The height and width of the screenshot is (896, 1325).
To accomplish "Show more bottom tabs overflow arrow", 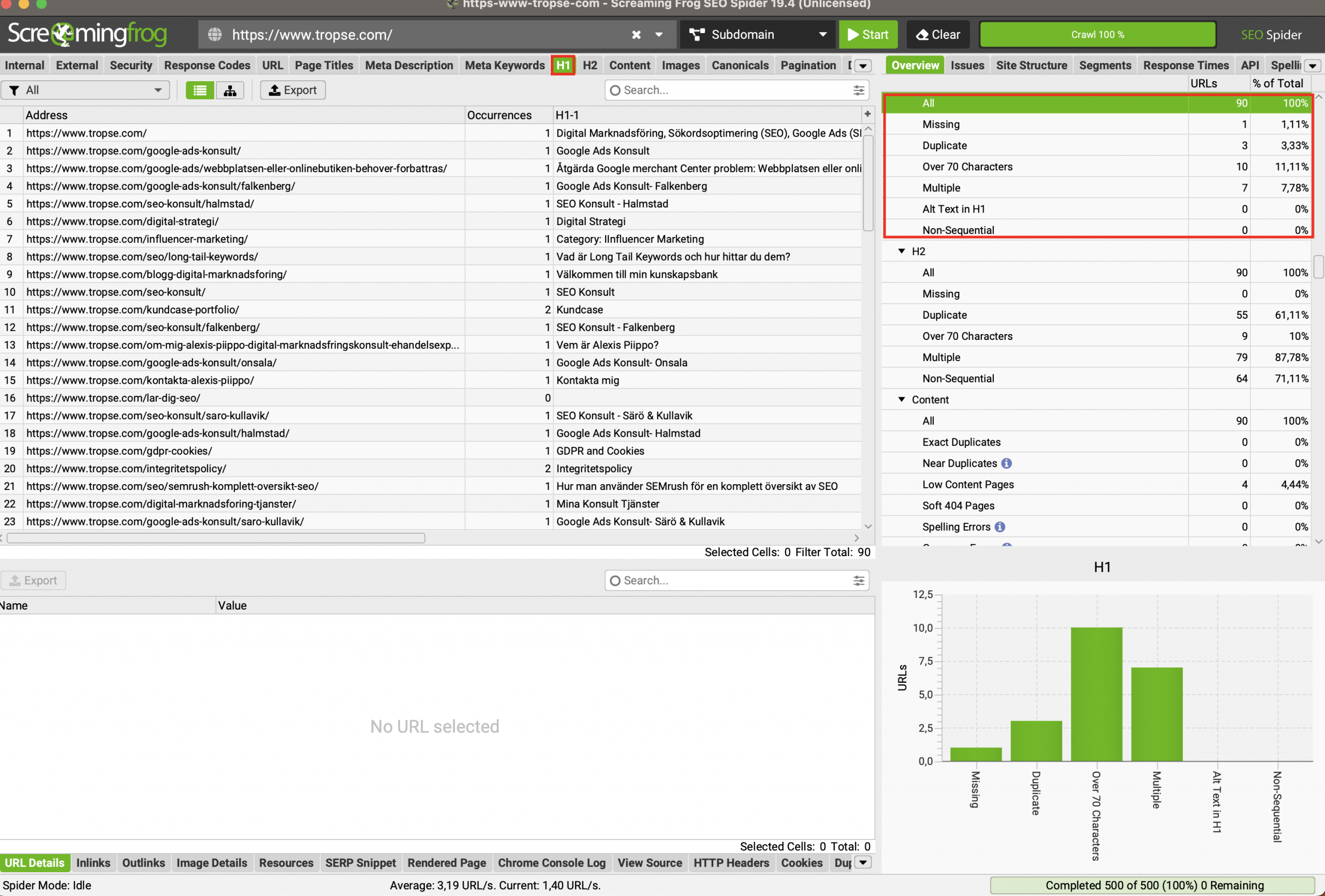I will (863, 862).
